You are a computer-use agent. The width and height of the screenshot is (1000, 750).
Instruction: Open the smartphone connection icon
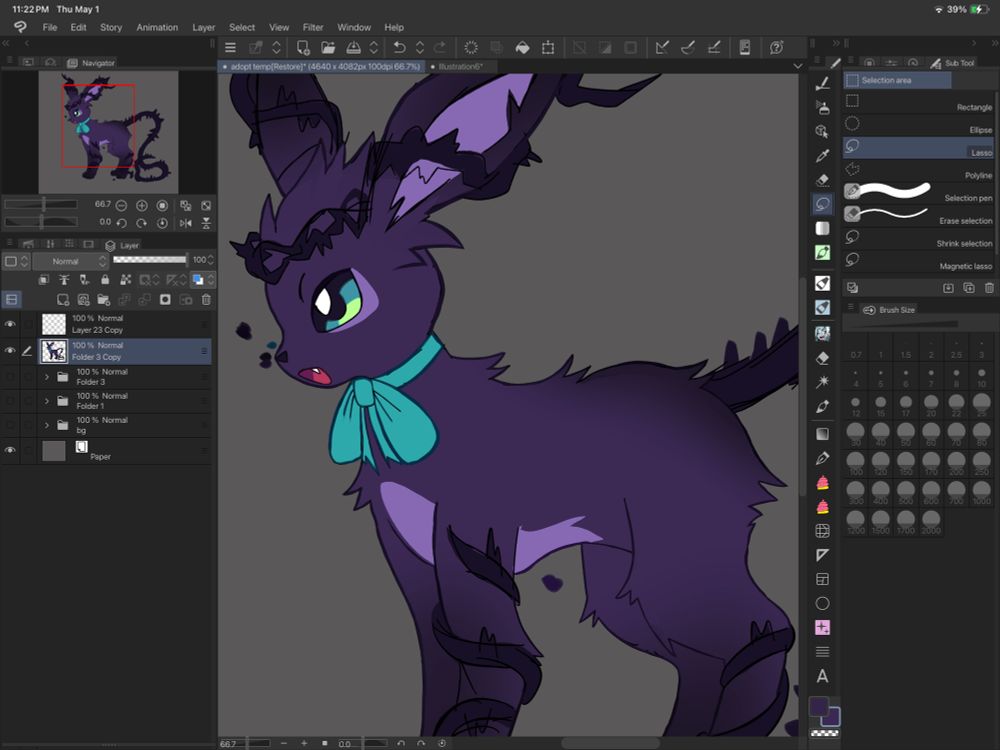click(x=744, y=48)
